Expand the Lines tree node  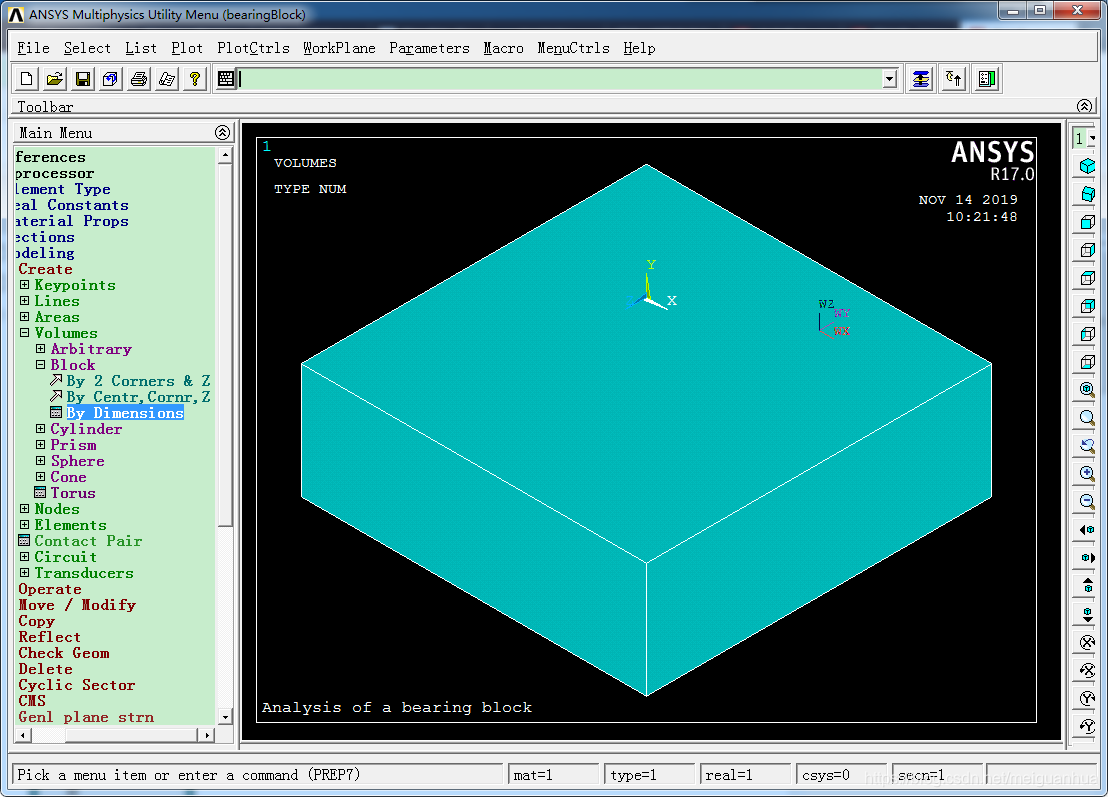(25, 301)
